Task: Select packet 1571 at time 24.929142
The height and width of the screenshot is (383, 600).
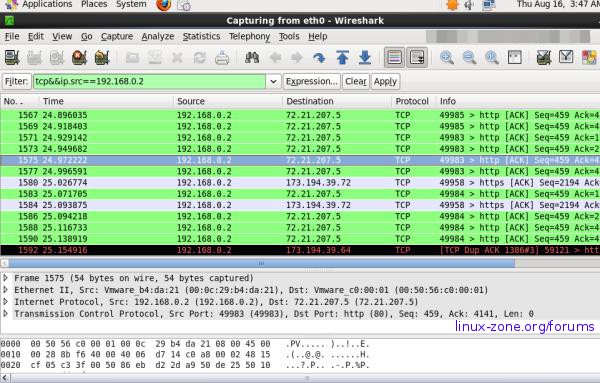Action: coord(300,137)
